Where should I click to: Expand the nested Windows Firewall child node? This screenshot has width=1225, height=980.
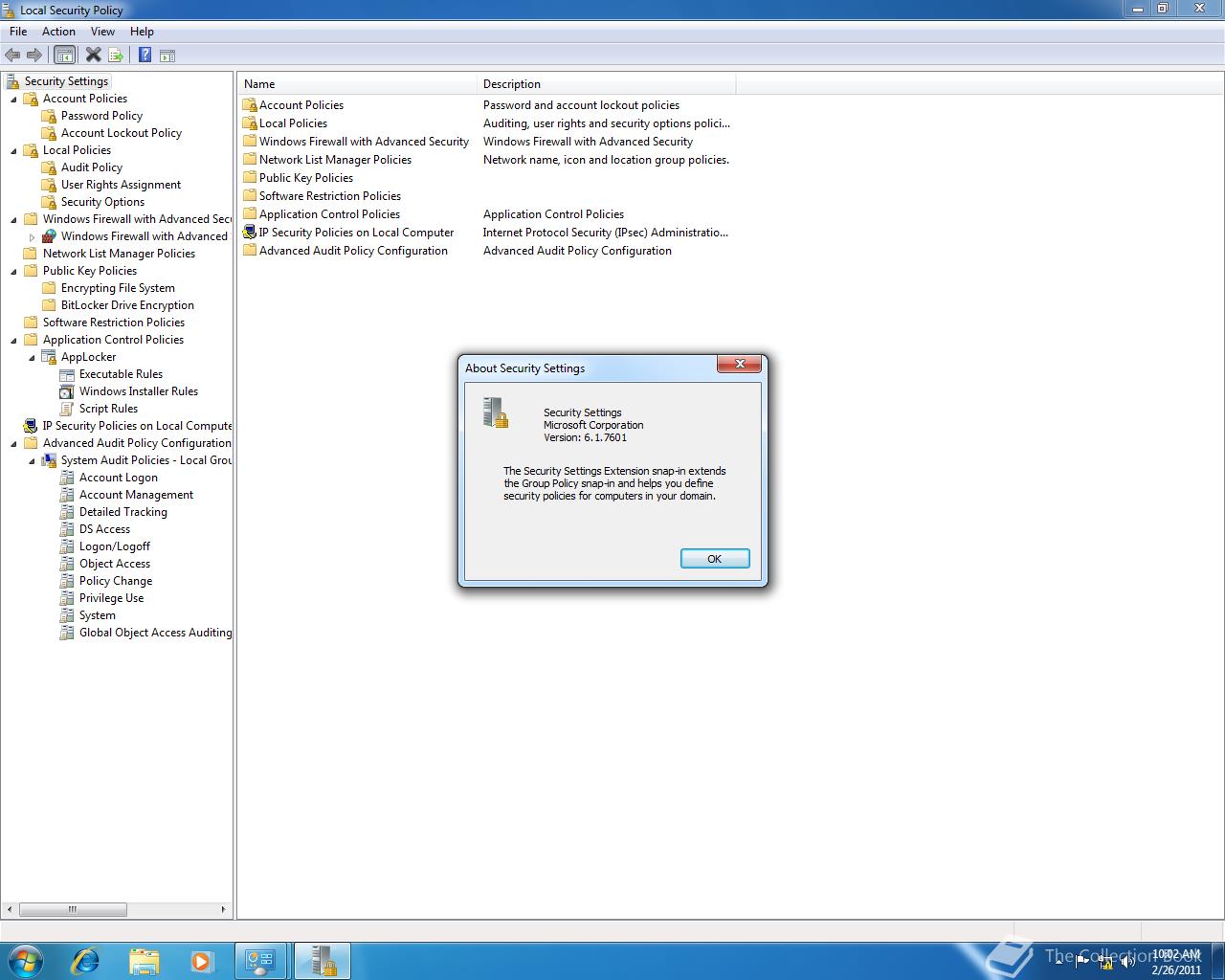(x=32, y=236)
